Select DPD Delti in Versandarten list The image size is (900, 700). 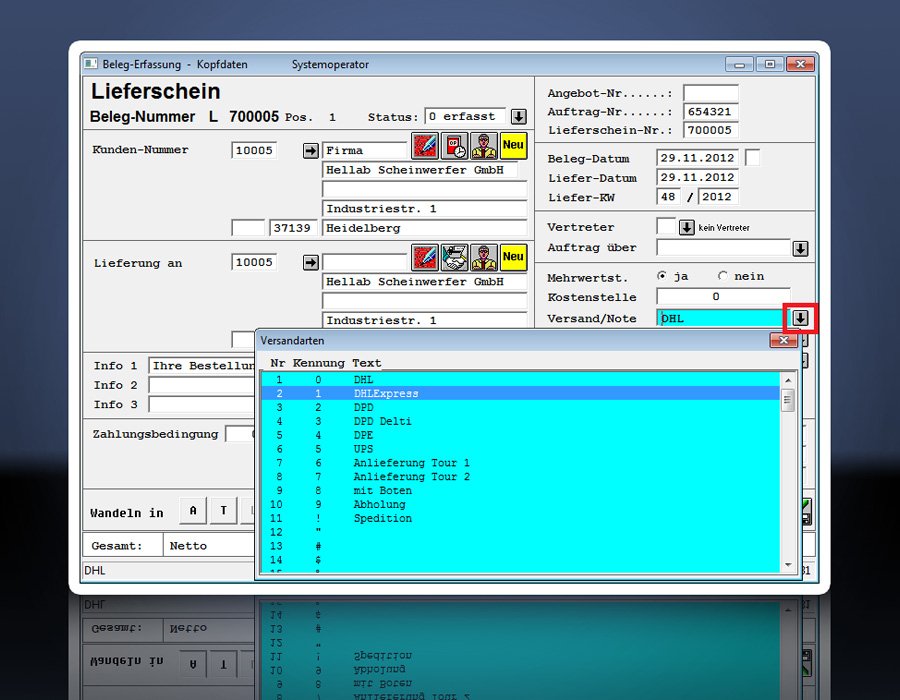point(382,422)
